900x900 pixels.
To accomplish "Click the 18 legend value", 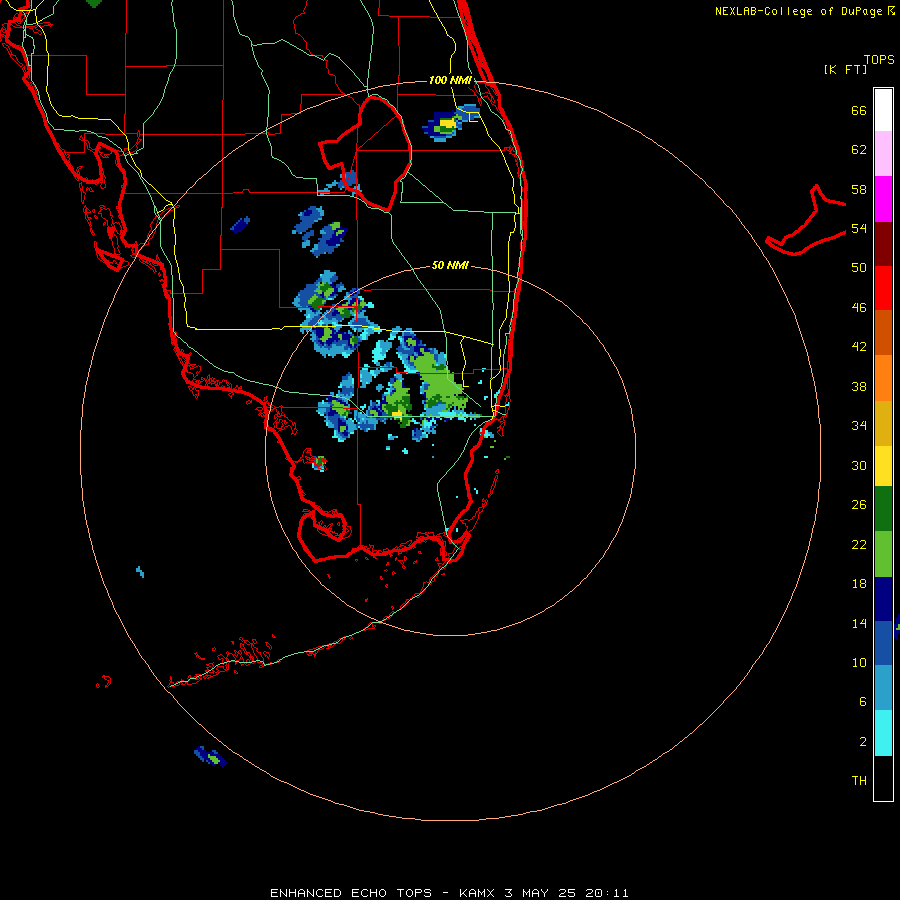I will [x=859, y=584].
